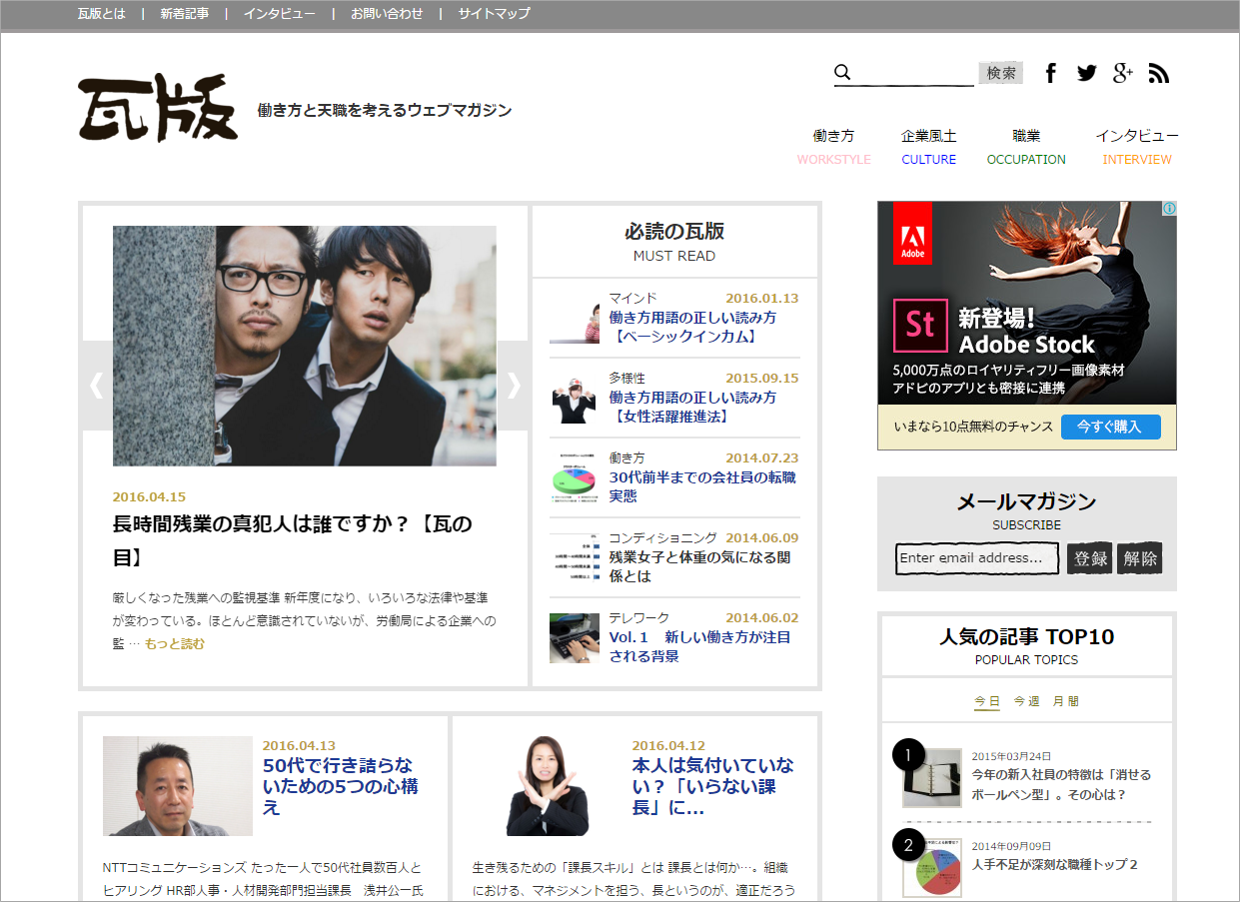Click 今すぐ購入 in the Adobe Stock ad
This screenshot has height=902, width=1240.
pos(1110,426)
